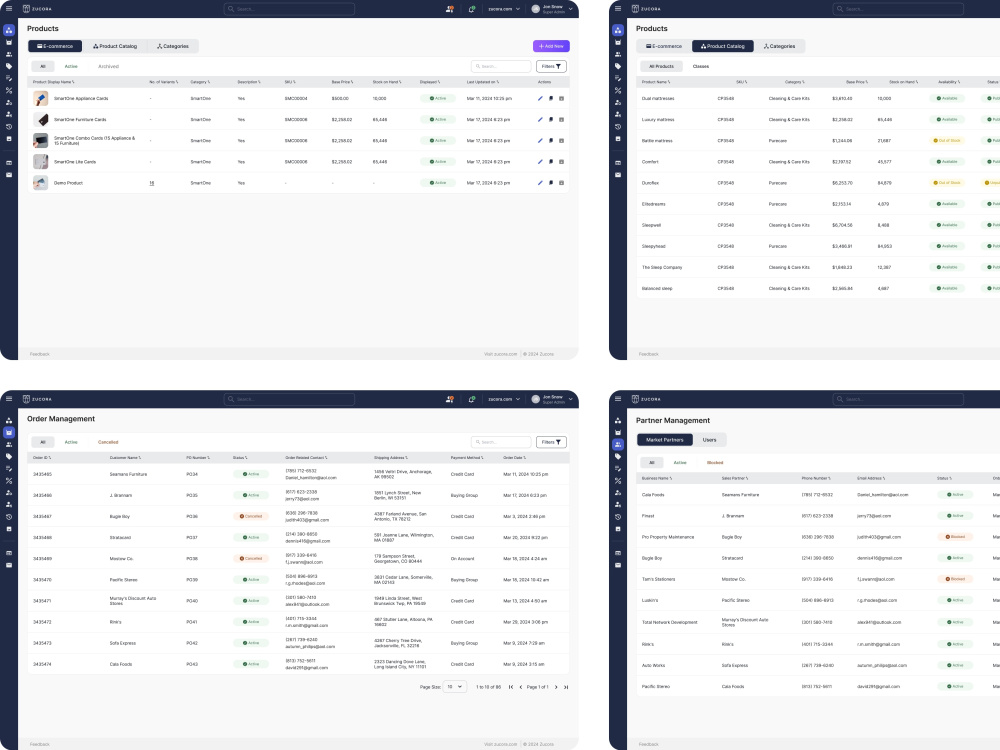
Task: Click cart icon in E-commerce products sidebar
Action: (9, 42)
